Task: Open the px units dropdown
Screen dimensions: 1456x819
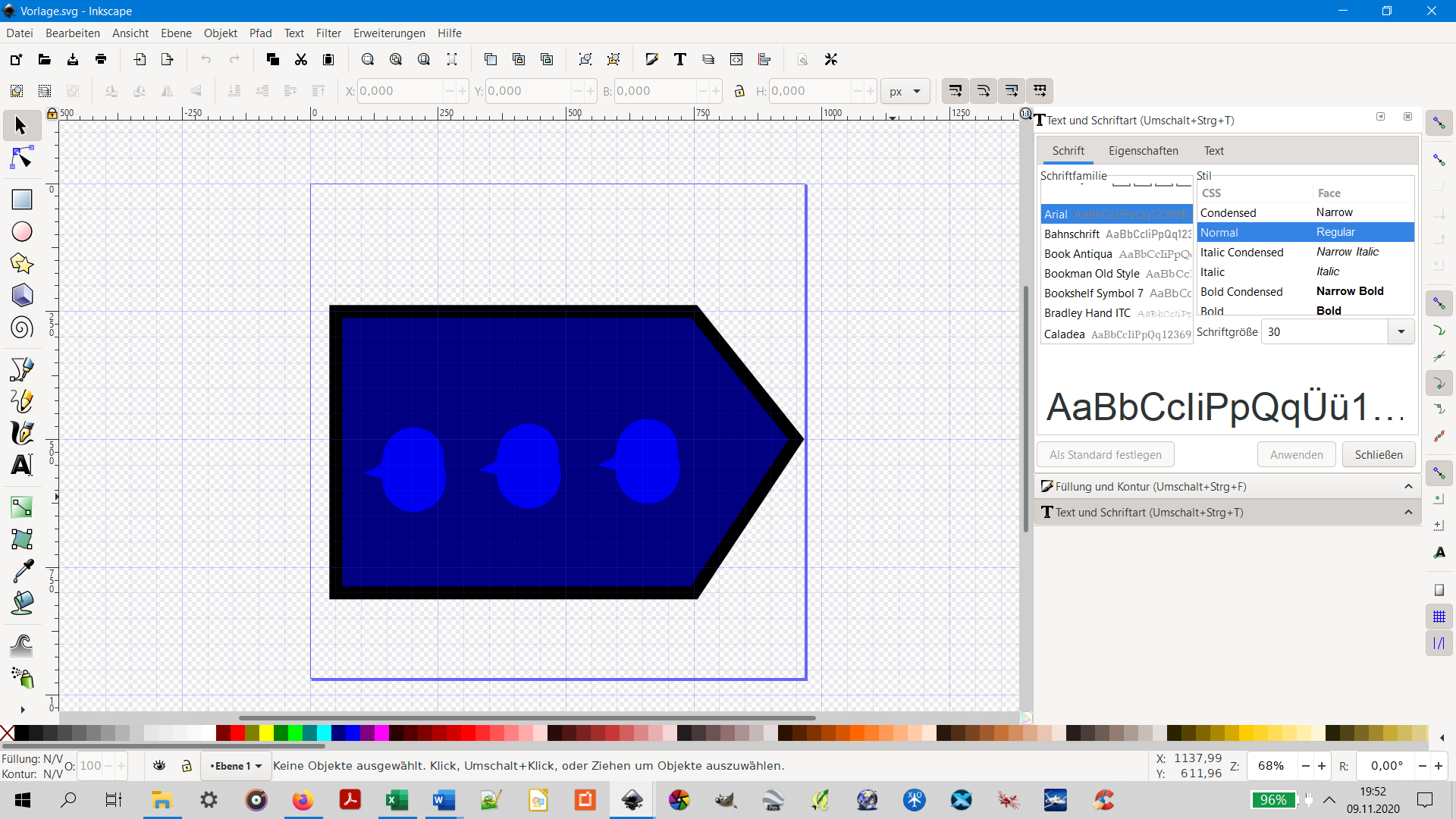Action: point(905,91)
